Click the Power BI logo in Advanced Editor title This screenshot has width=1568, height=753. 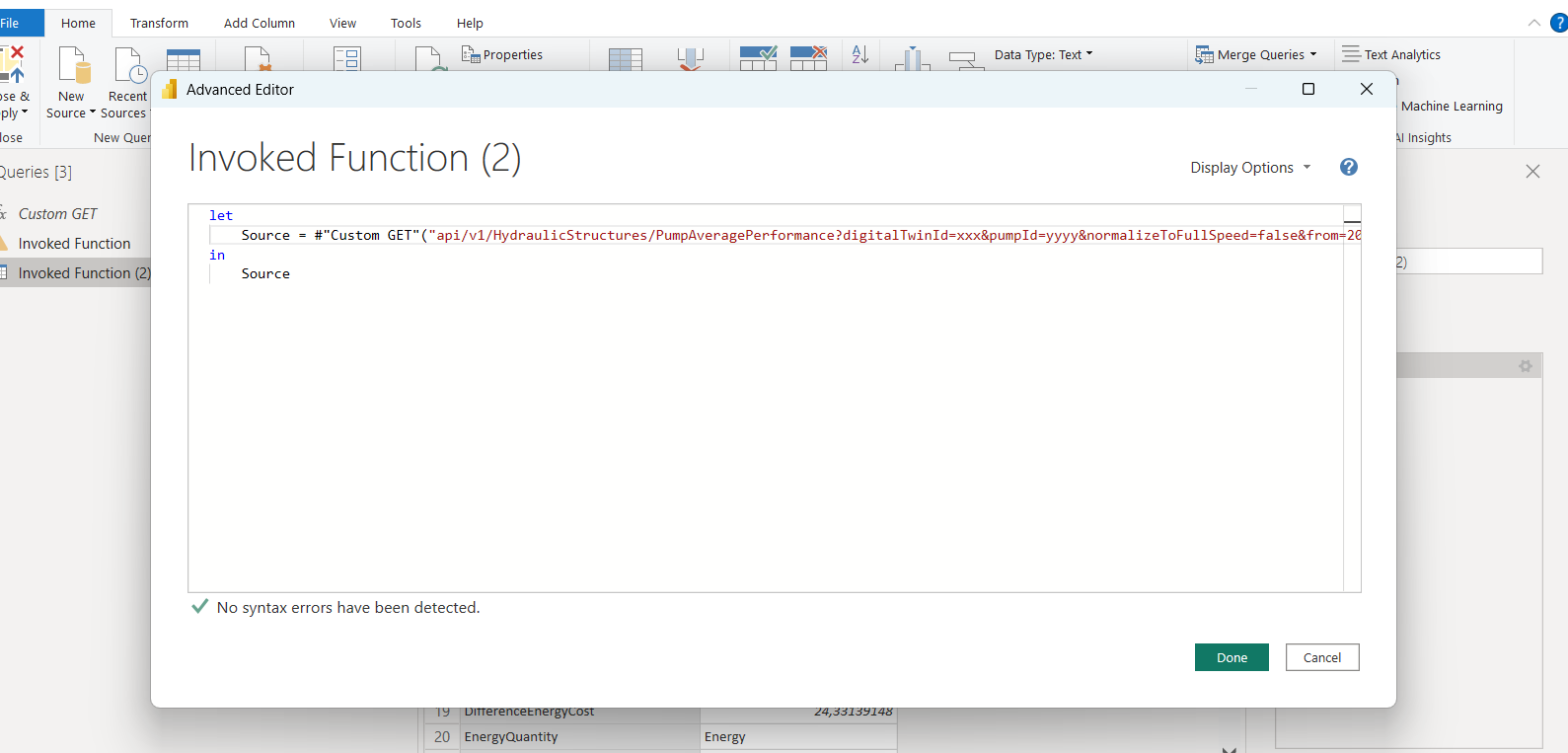click(169, 89)
